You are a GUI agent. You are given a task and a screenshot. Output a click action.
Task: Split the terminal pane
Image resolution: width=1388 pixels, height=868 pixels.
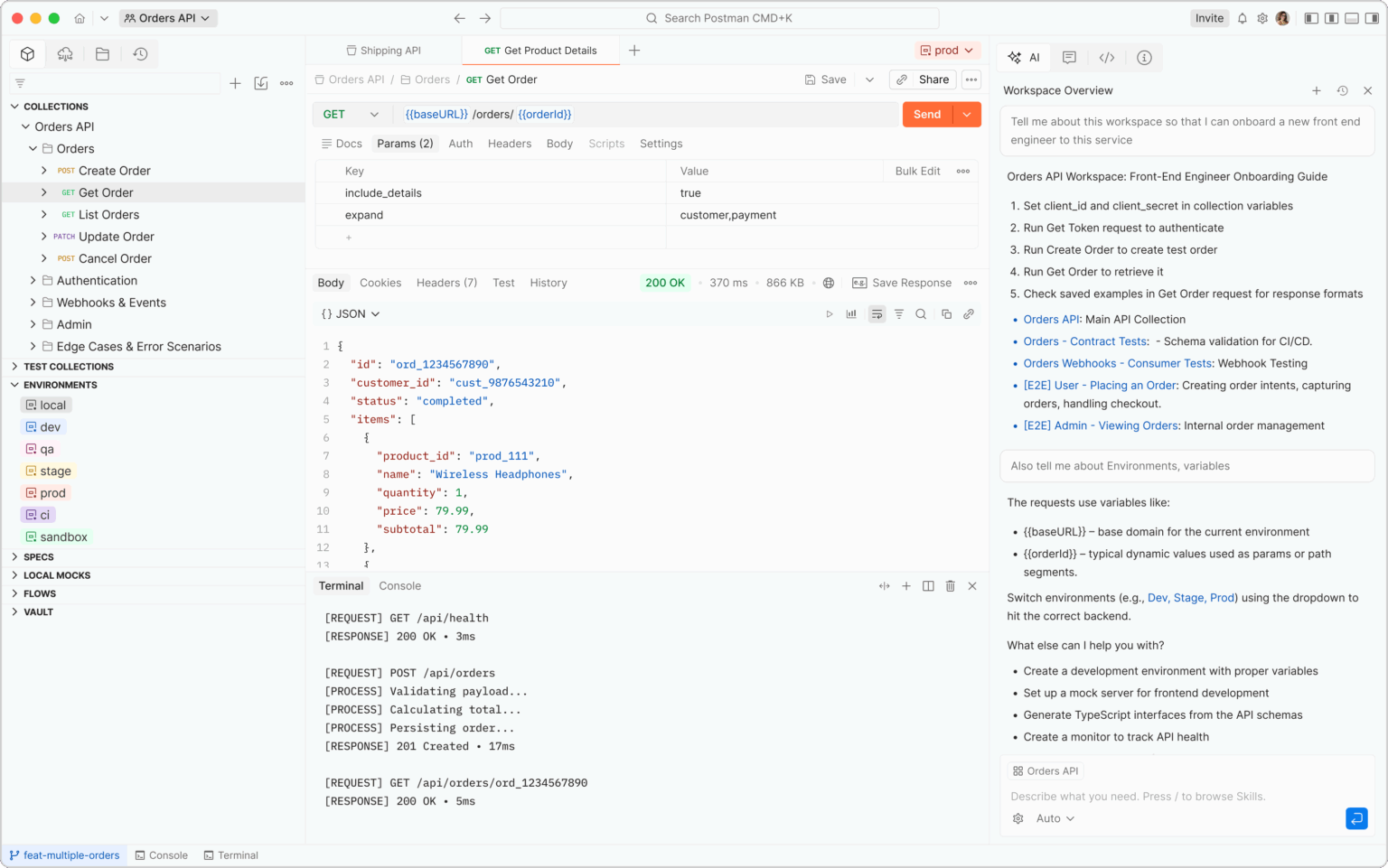(x=928, y=586)
